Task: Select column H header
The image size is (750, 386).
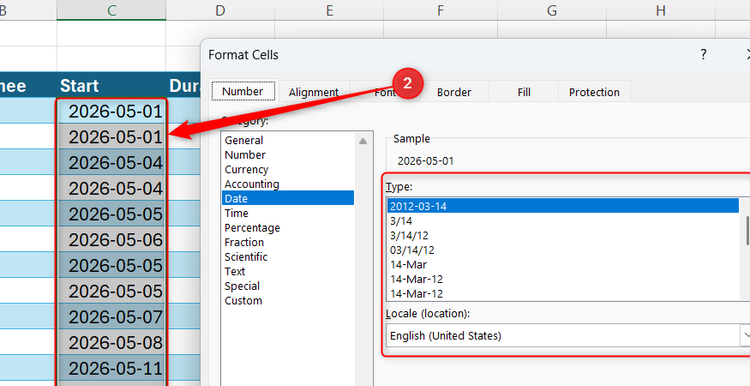Action: [x=661, y=10]
